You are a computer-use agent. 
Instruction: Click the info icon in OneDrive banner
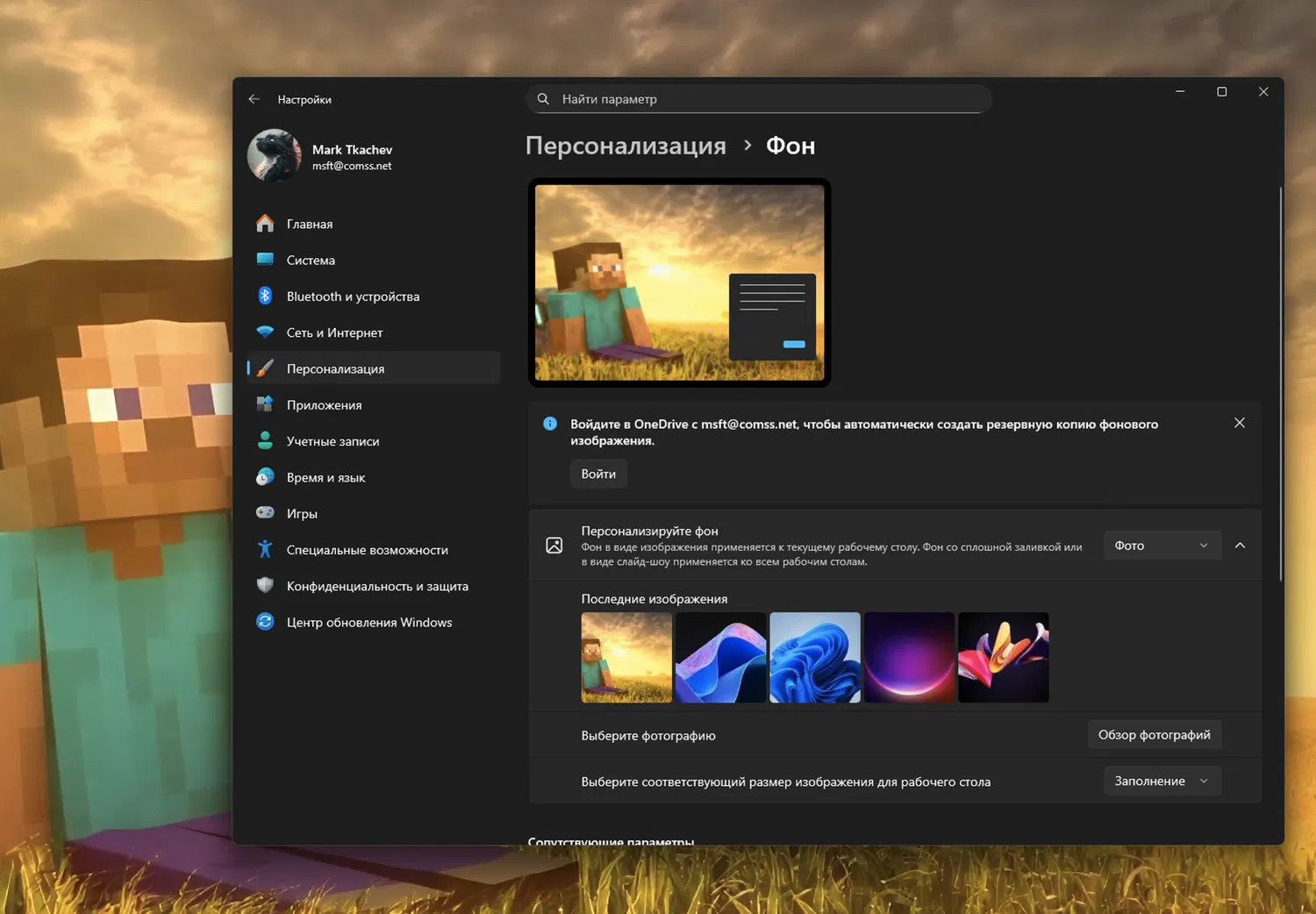click(x=550, y=424)
